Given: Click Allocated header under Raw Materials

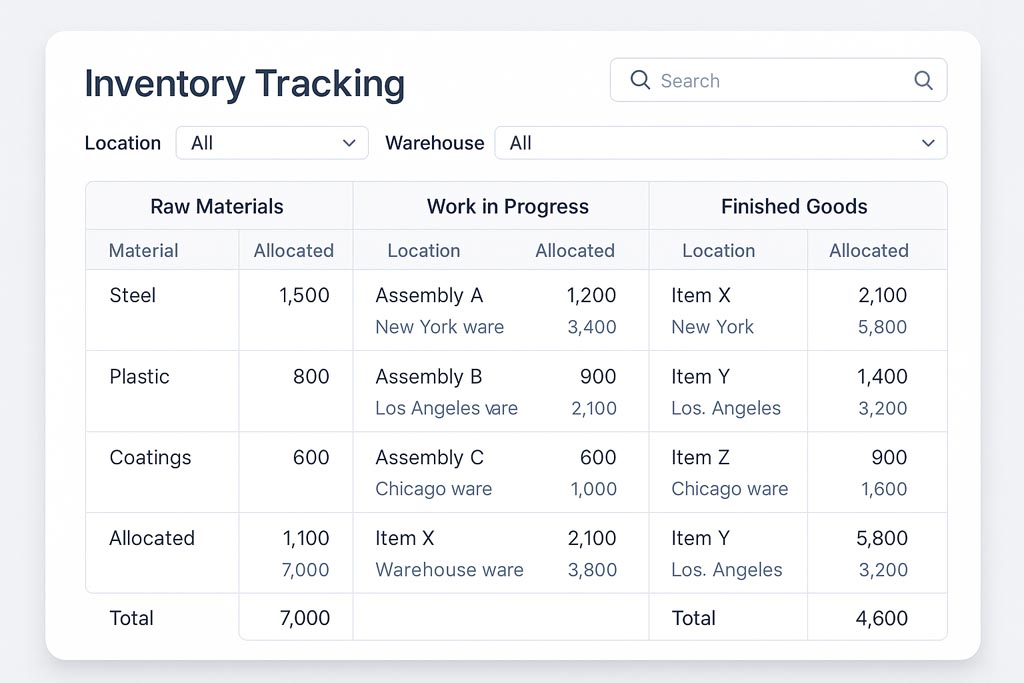Looking at the screenshot, I should coord(294,251).
